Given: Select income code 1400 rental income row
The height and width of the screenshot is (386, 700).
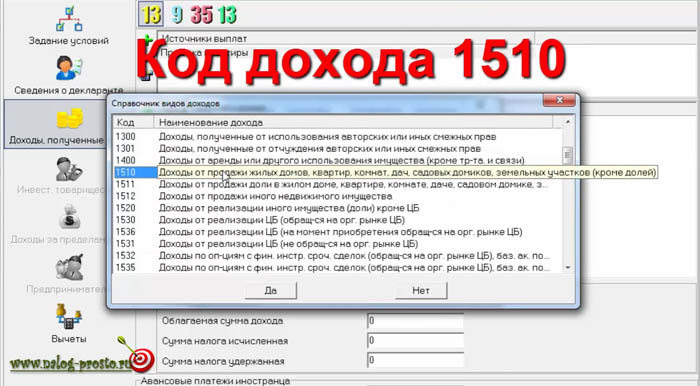Looking at the screenshot, I should click(338, 160).
